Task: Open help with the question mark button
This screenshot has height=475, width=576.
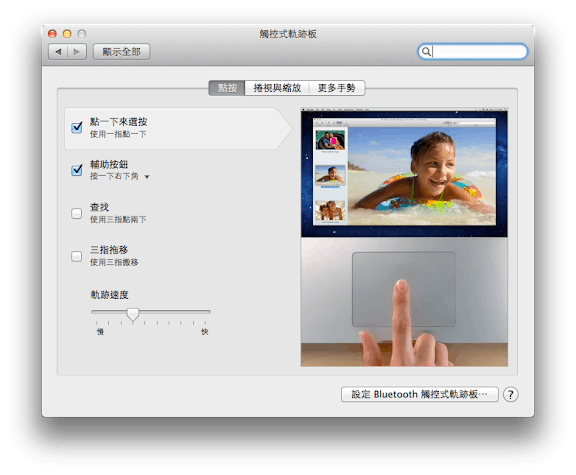Action: 511,395
